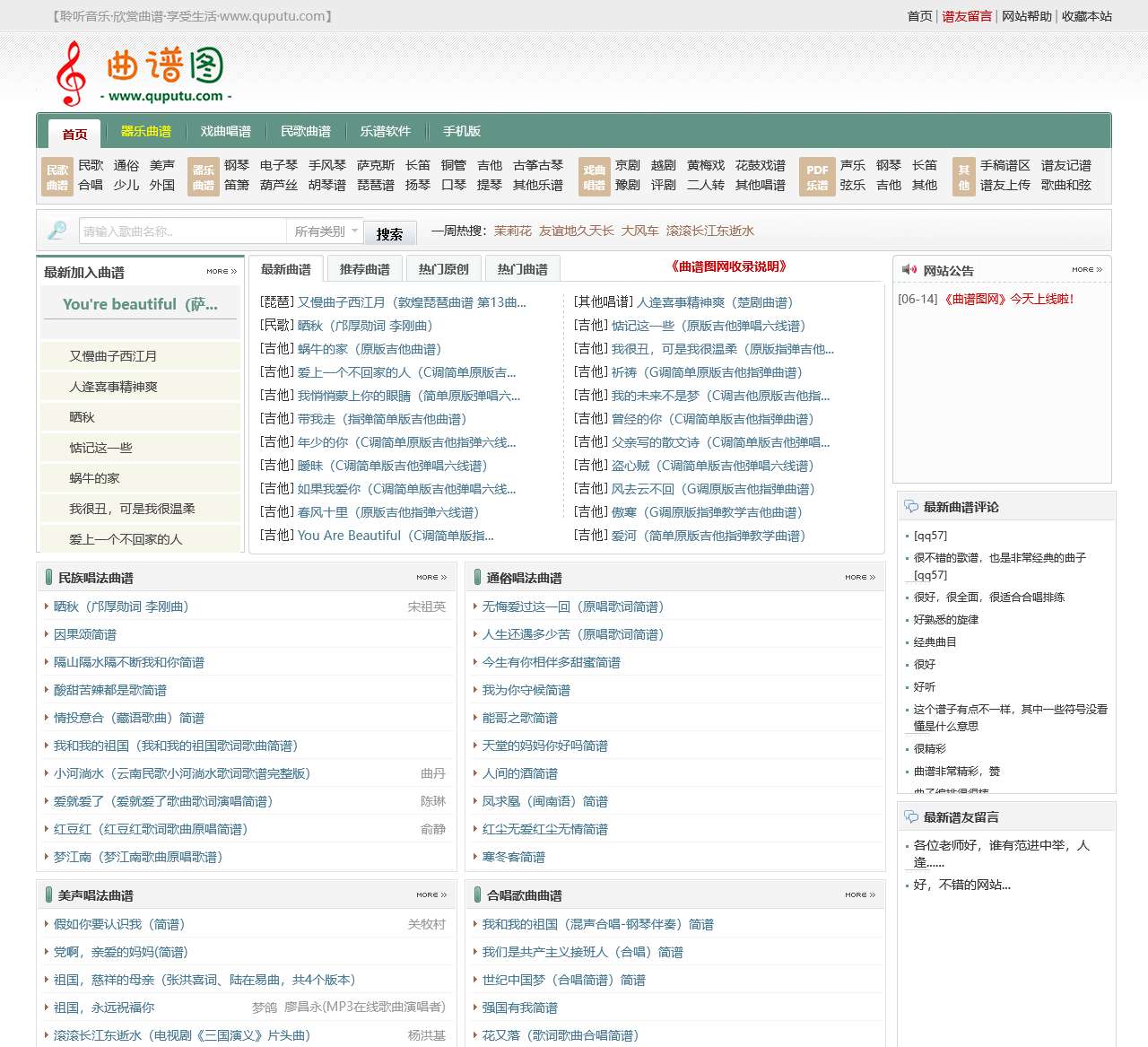Screen dimensions: 1148x1047
Task: Click the 器乐曲谱 category badge icon
Action: click(204, 176)
